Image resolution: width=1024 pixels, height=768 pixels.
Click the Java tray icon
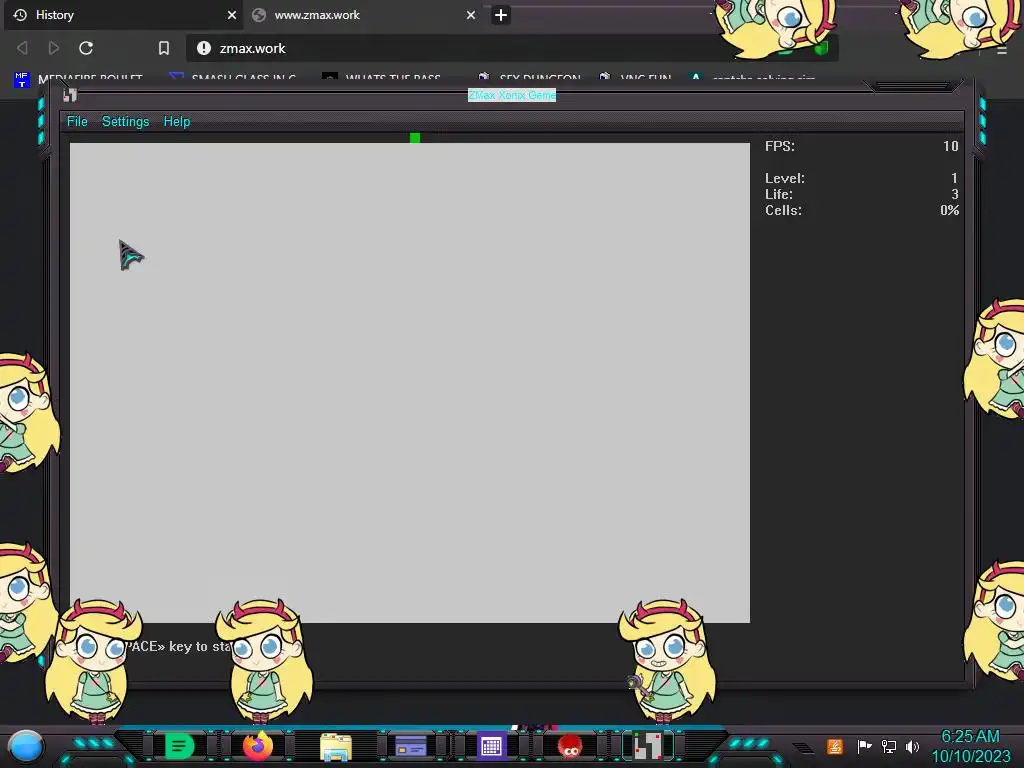(x=835, y=746)
